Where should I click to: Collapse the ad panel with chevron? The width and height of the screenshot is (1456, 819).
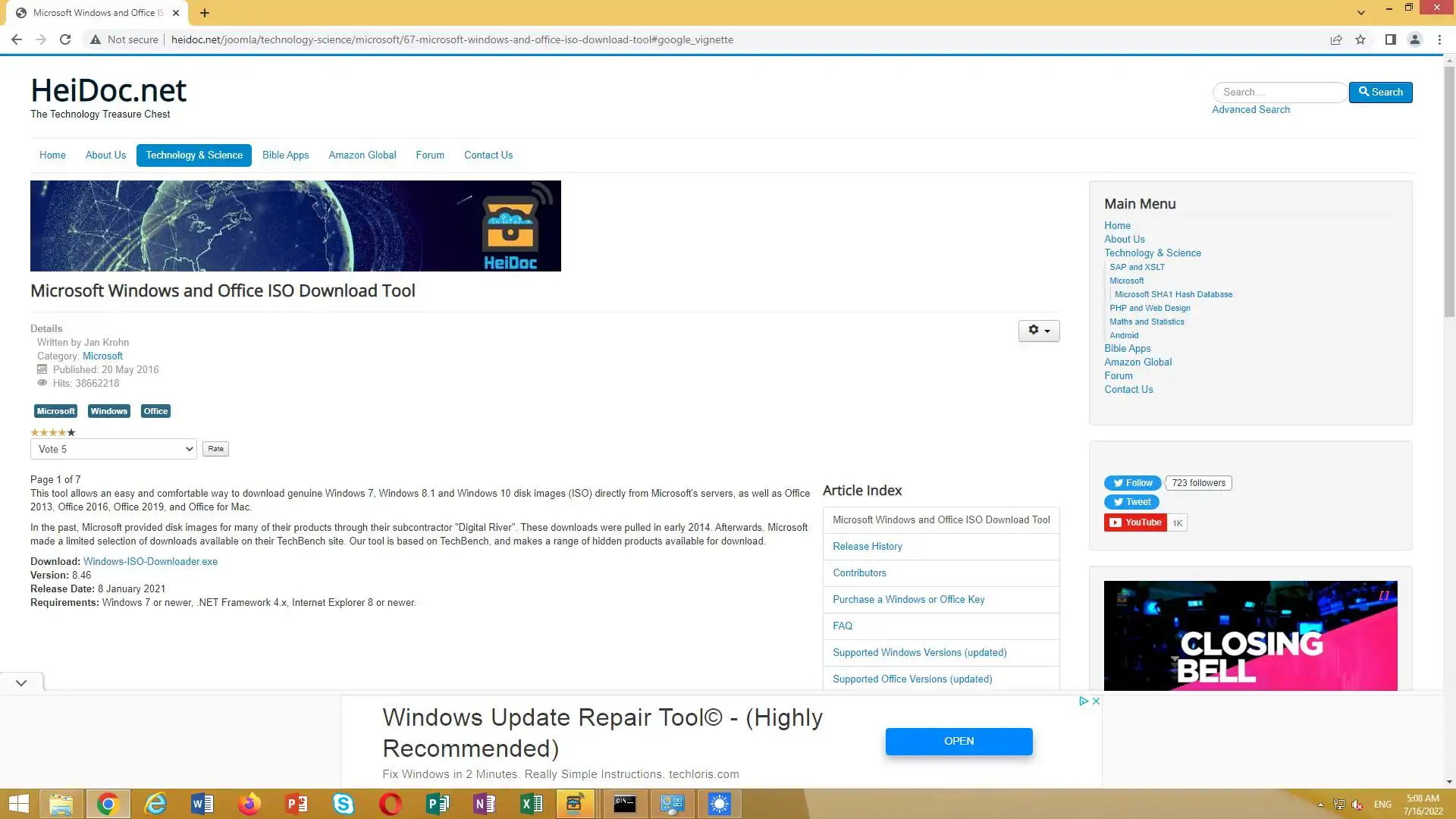coord(21,682)
